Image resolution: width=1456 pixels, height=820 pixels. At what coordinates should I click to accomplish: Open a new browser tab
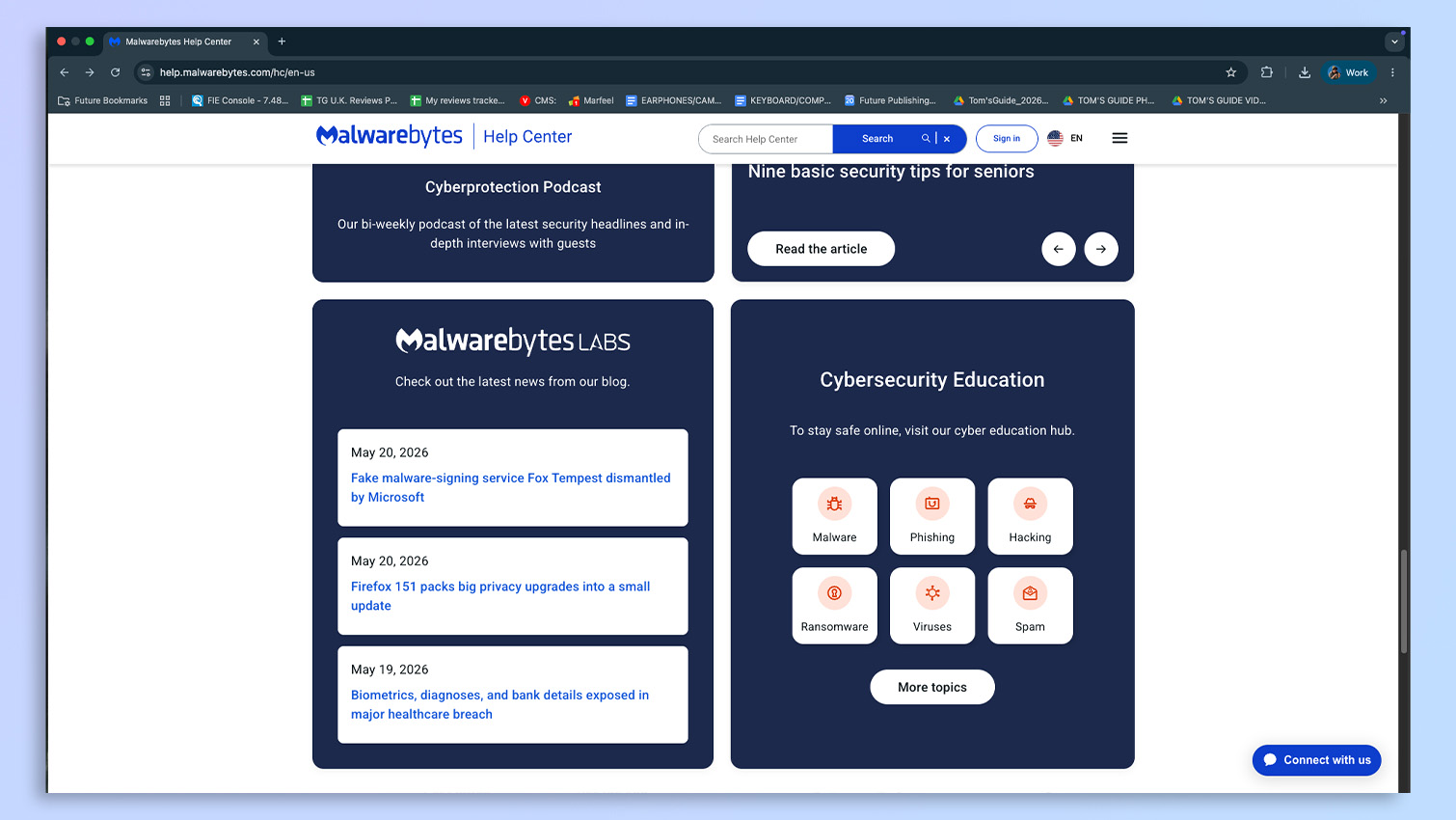point(282,41)
